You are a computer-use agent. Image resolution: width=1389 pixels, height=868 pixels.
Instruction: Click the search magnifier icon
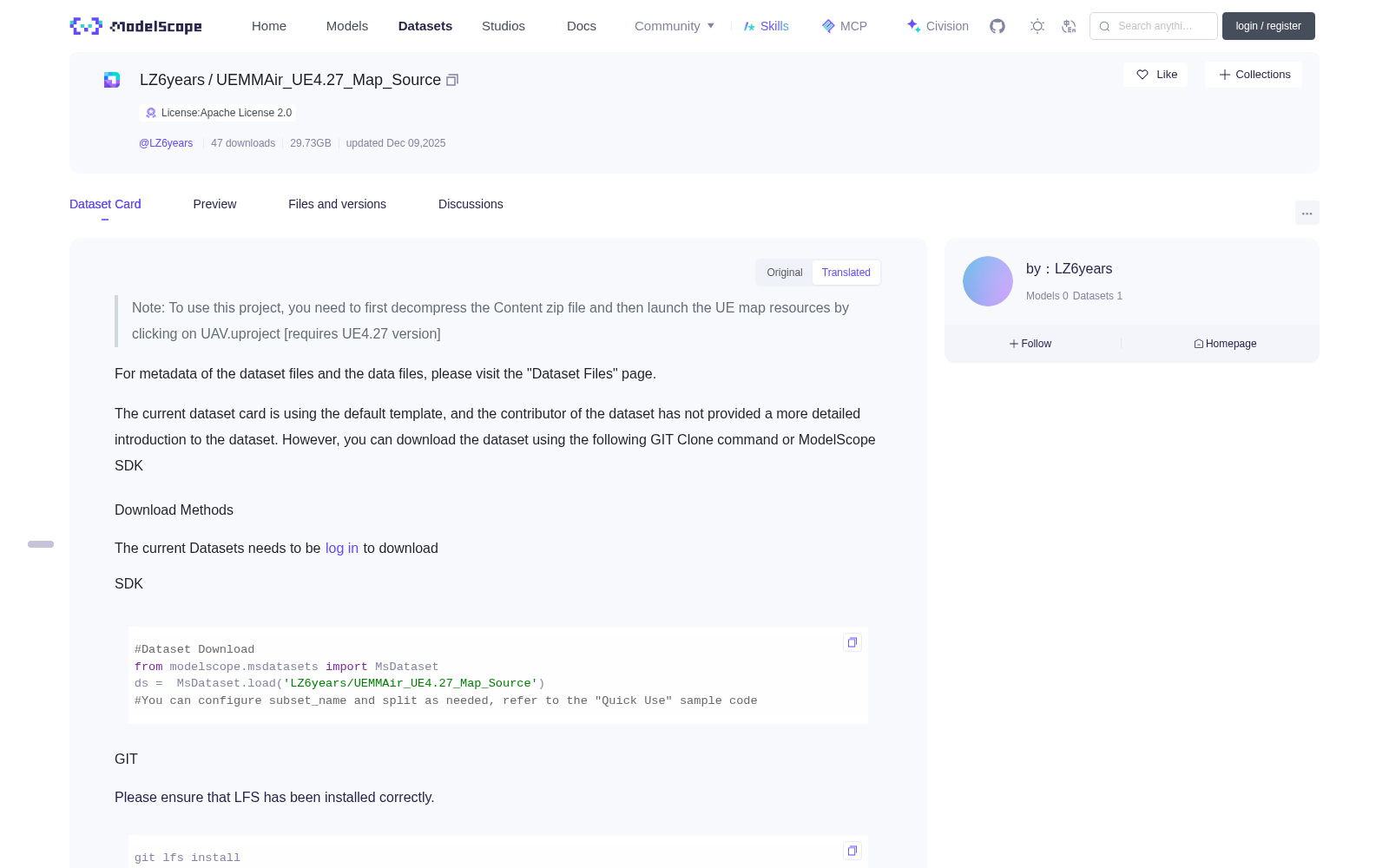click(1104, 26)
